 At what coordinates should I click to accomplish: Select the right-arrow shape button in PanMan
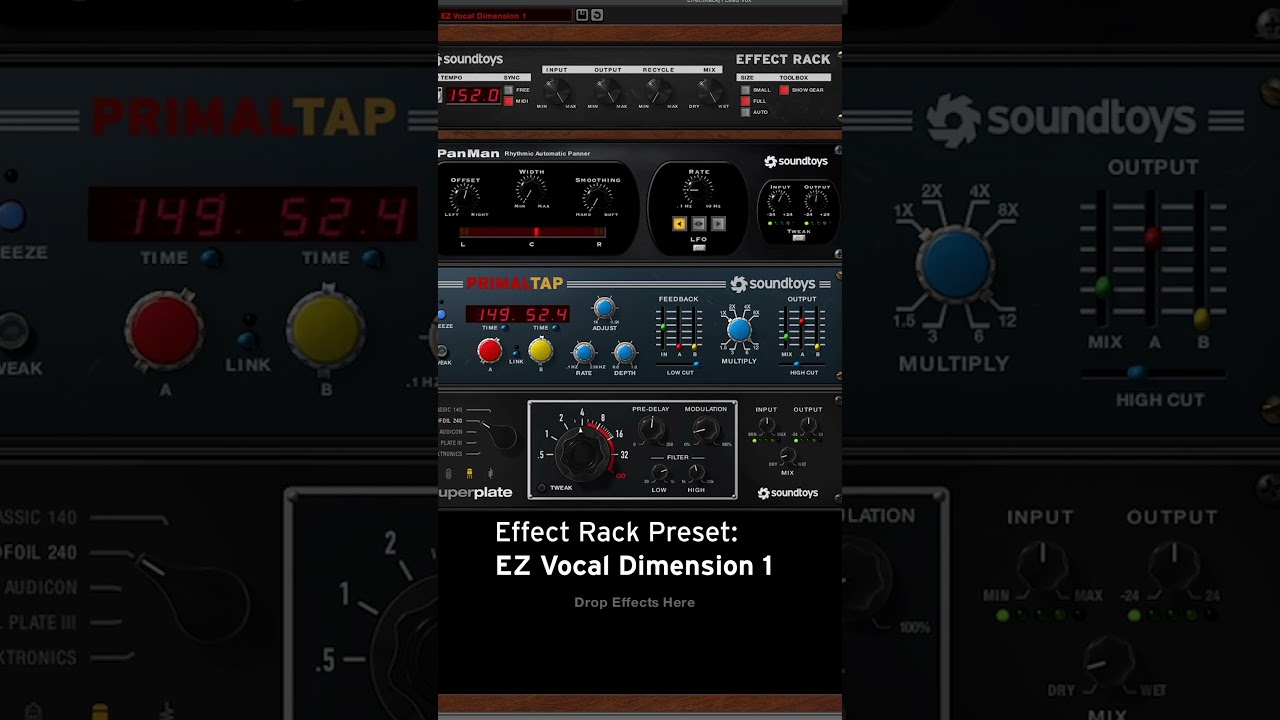tap(718, 224)
